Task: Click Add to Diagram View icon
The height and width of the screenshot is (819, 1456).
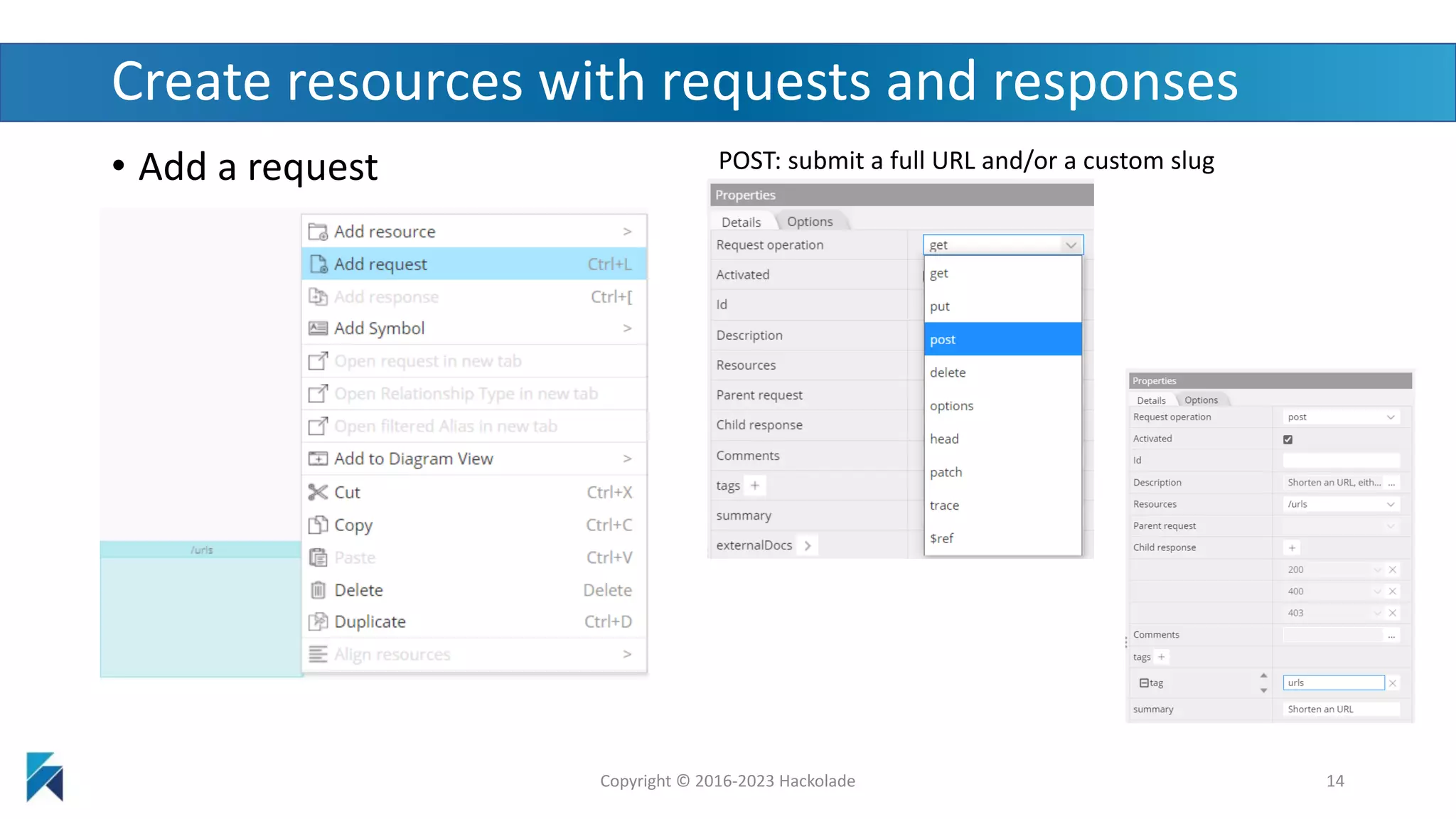Action: tap(318, 459)
